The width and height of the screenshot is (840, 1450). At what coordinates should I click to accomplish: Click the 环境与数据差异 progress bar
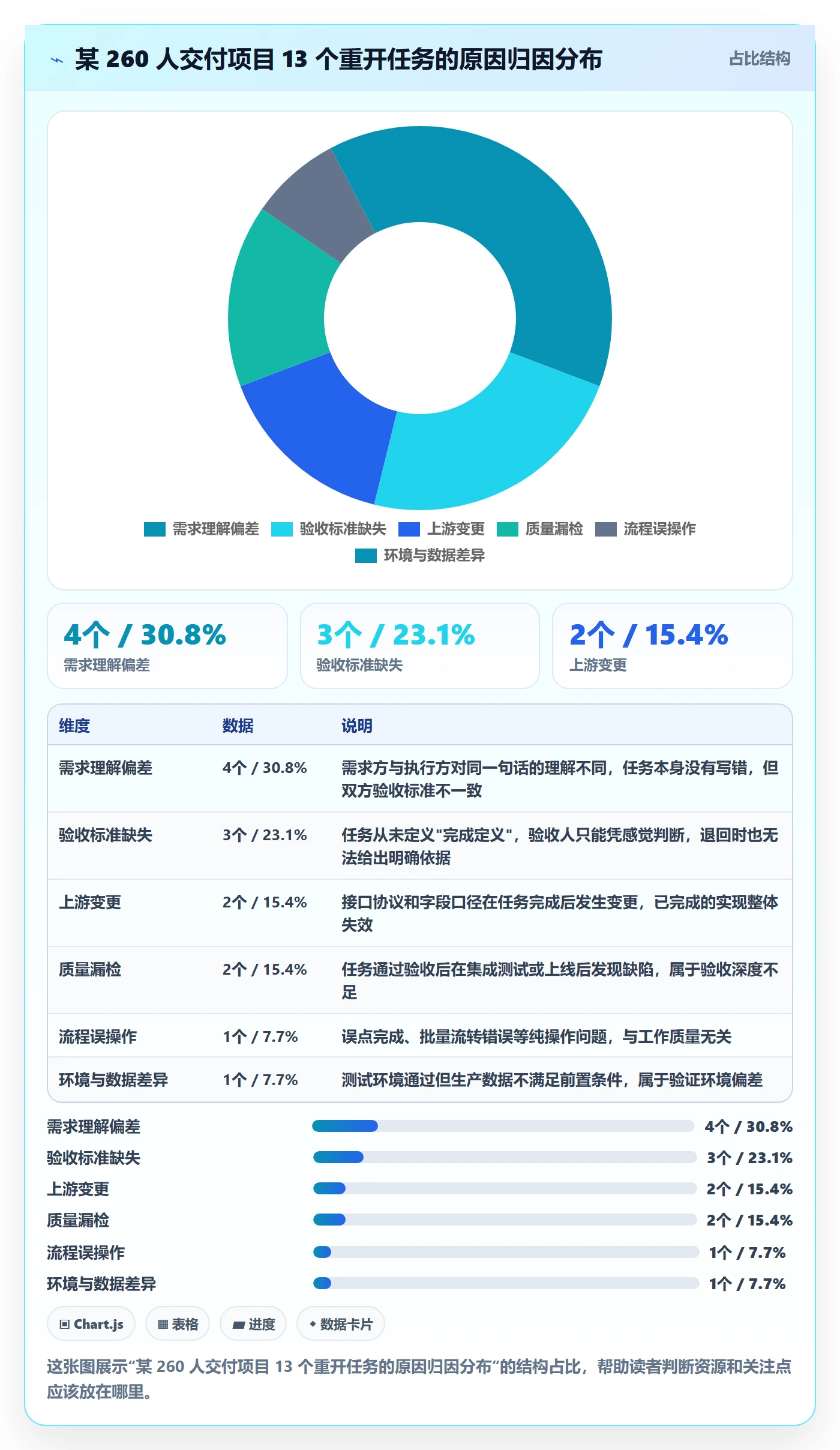pyautogui.click(x=506, y=1283)
